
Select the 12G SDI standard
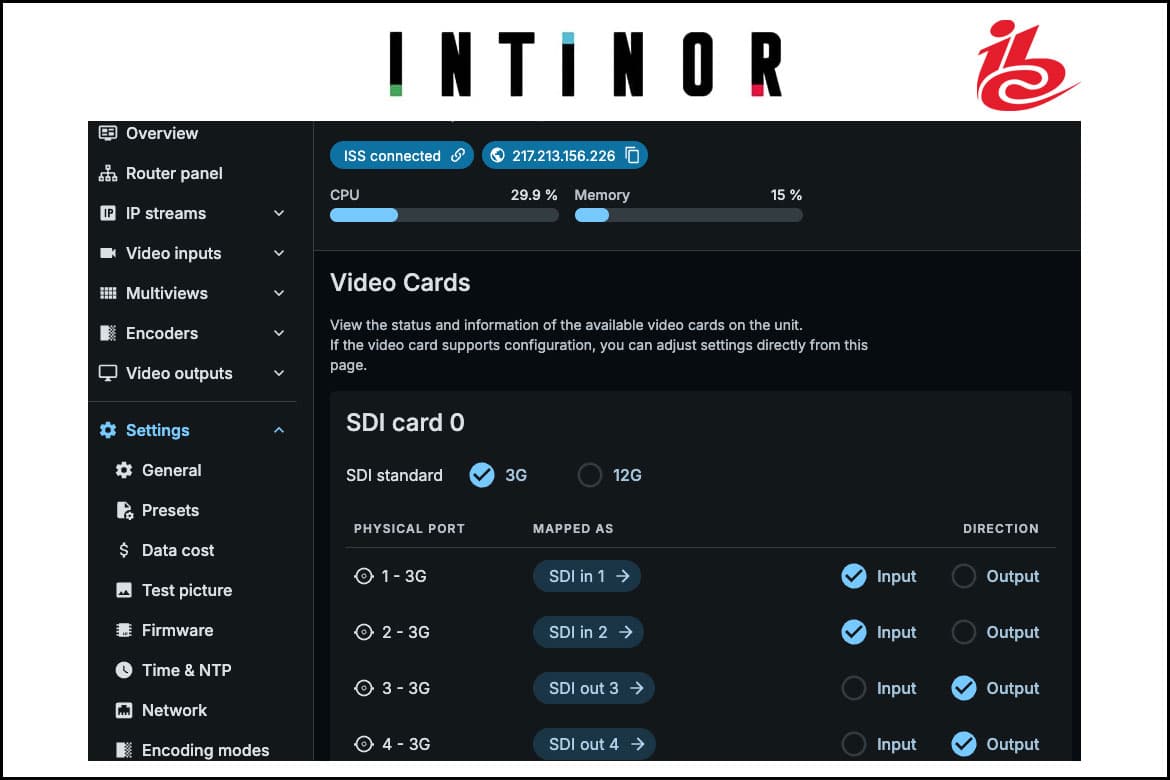(589, 475)
